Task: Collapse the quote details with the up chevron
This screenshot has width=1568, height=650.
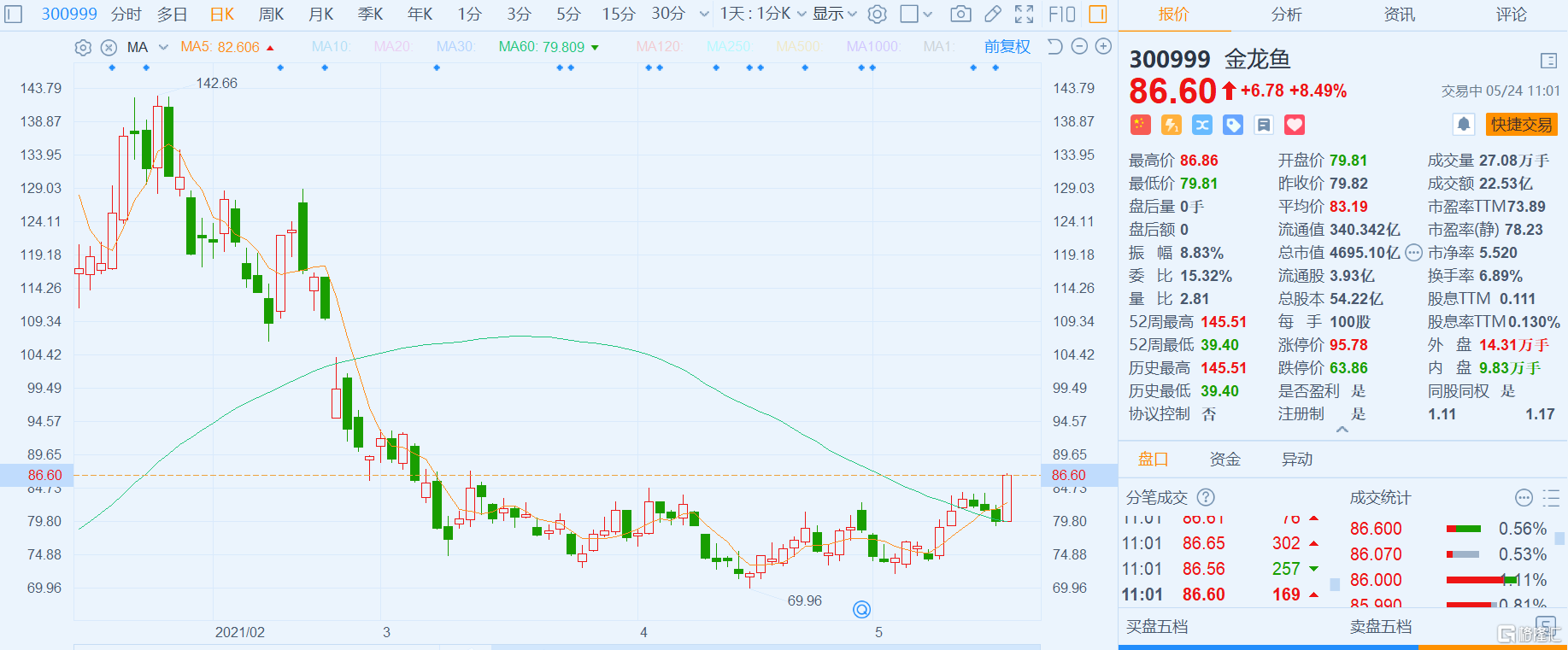Action: click(x=1342, y=430)
